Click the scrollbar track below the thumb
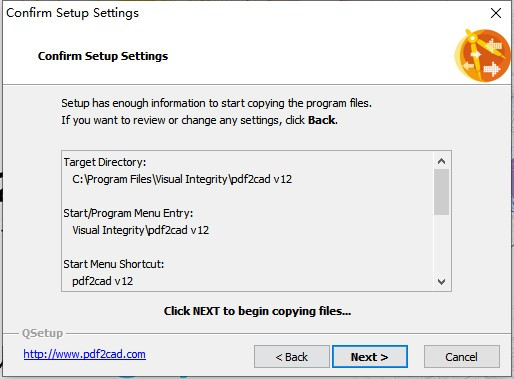This screenshot has height=379, width=514. 441,244
